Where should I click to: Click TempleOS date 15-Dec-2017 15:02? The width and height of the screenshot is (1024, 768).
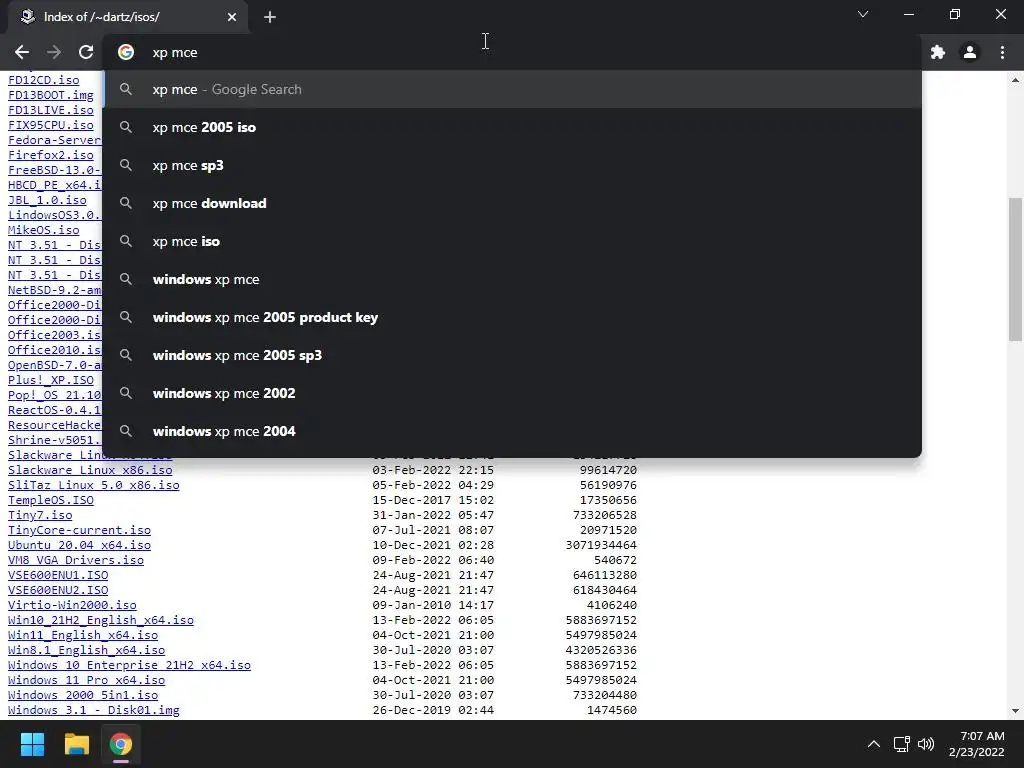[x=433, y=500]
